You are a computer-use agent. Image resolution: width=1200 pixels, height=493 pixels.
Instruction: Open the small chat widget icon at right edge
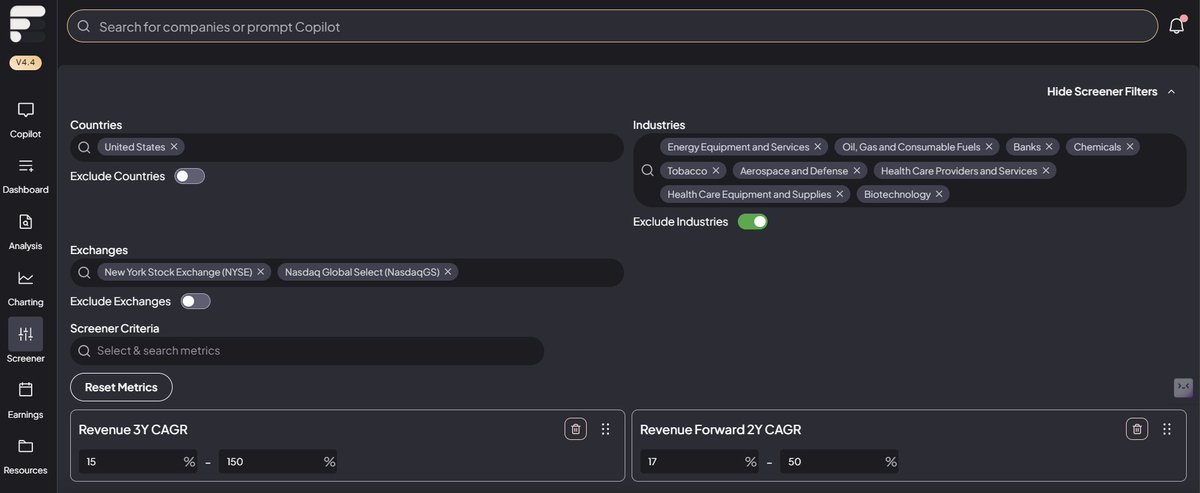pos(1183,387)
